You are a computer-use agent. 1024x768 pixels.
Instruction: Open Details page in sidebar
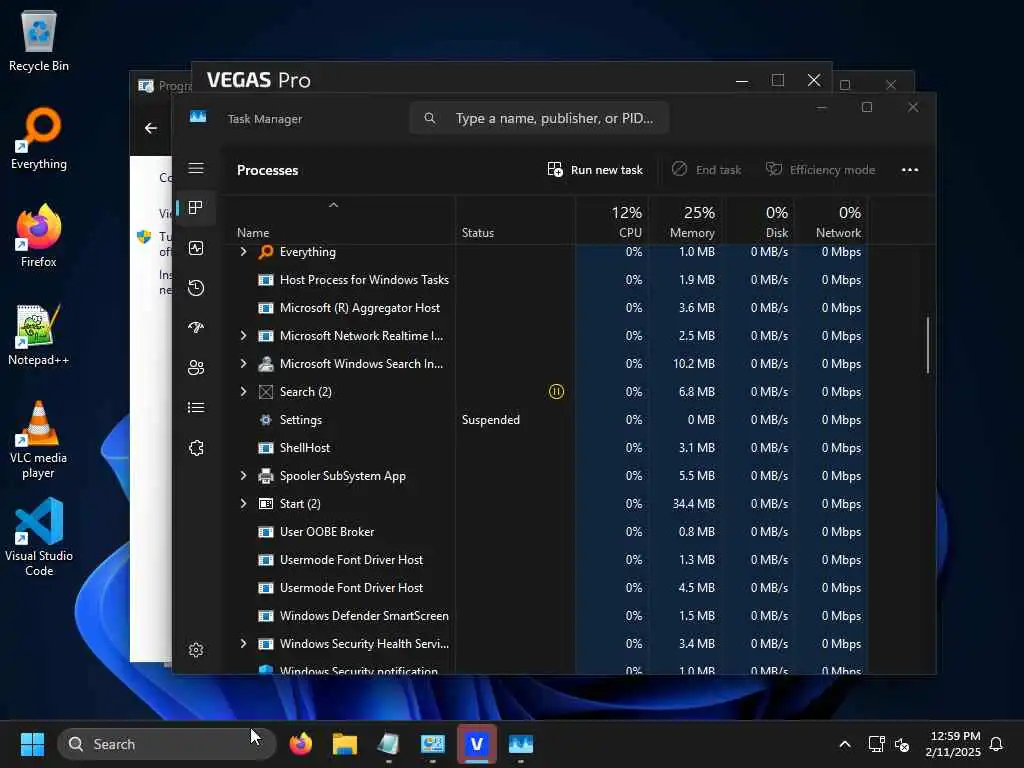coord(196,408)
